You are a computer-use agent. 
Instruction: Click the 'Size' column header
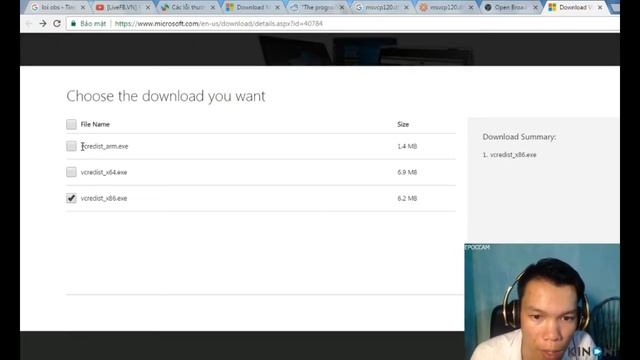403,124
